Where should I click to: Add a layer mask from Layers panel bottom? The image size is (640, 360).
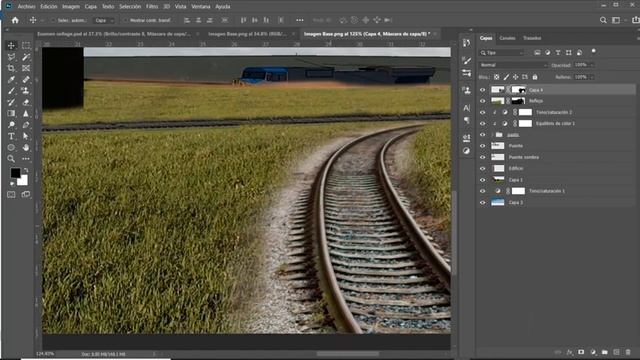(x=581, y=352)
